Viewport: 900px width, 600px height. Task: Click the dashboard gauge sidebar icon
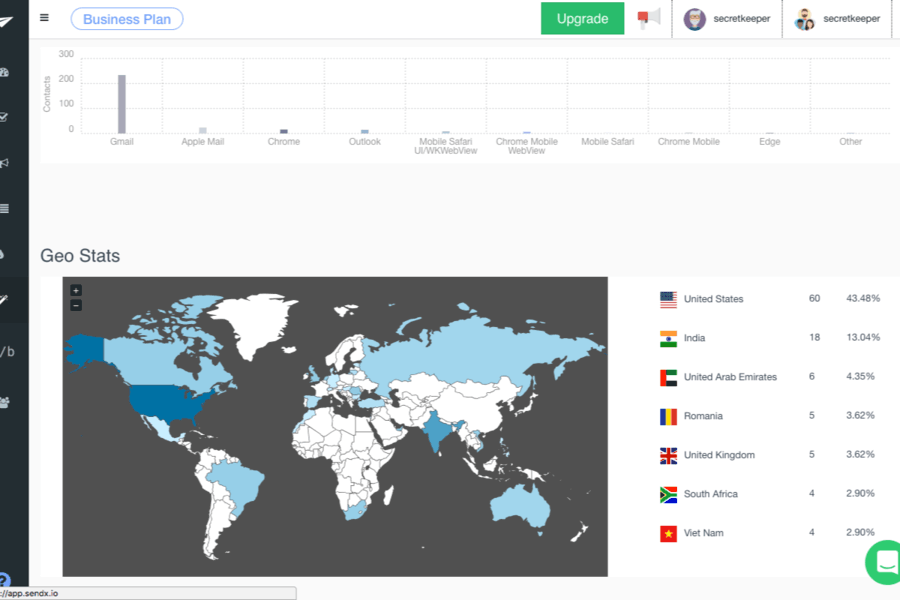click(x=4, y=72)
